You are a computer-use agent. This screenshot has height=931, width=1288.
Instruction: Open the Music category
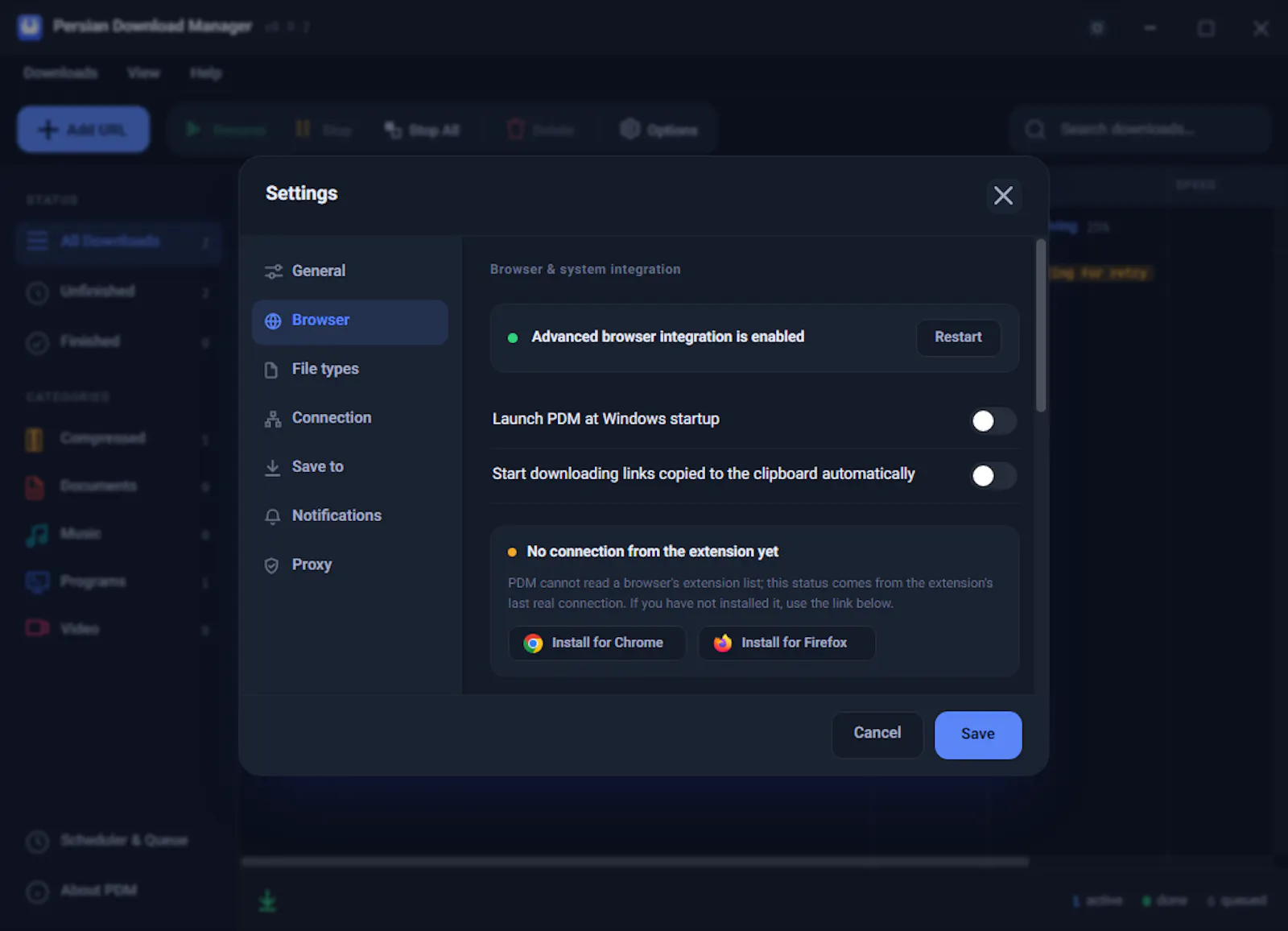pyautogui.click(x=118, y=534)
